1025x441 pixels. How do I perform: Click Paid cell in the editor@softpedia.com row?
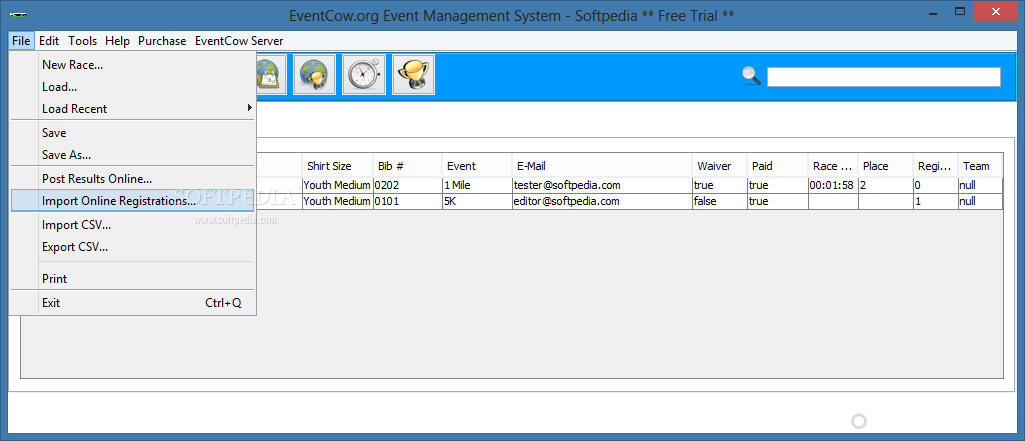777,201
